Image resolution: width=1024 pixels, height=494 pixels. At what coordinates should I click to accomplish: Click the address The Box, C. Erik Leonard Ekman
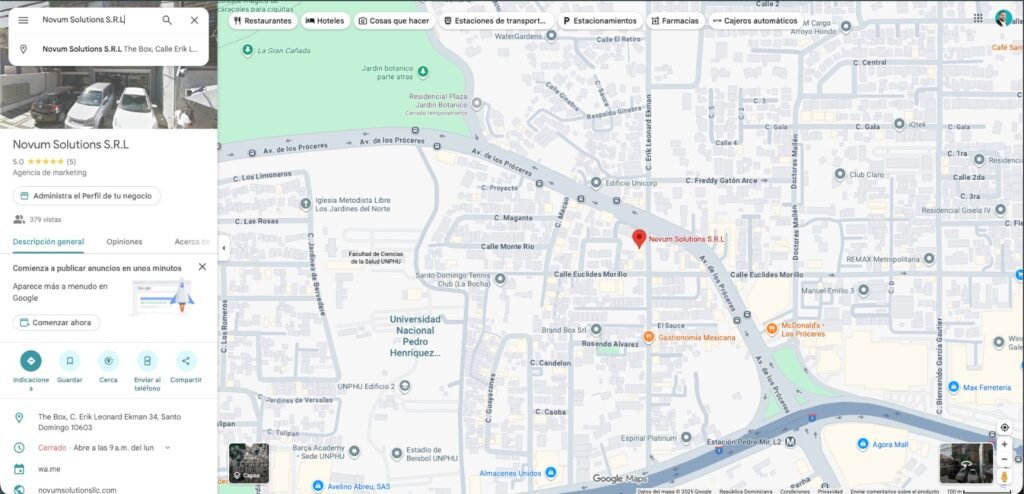(109, 422)
